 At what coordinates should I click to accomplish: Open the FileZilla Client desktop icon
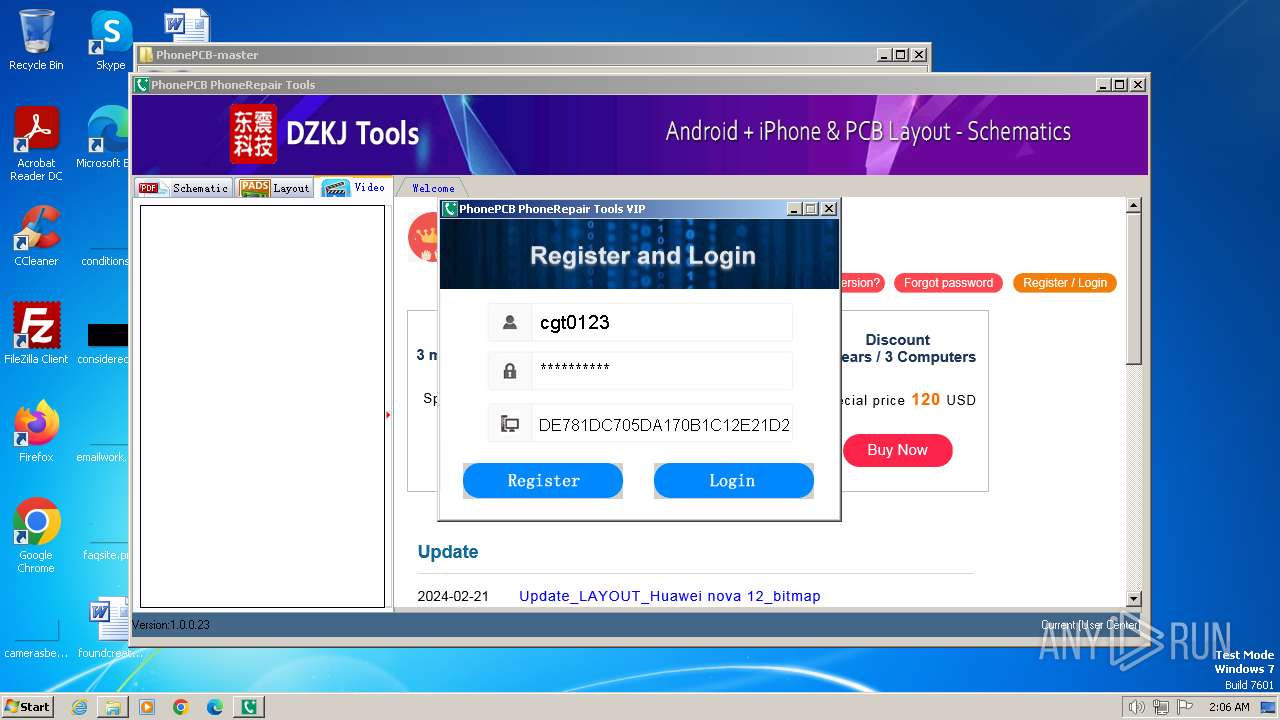point(36,333)
